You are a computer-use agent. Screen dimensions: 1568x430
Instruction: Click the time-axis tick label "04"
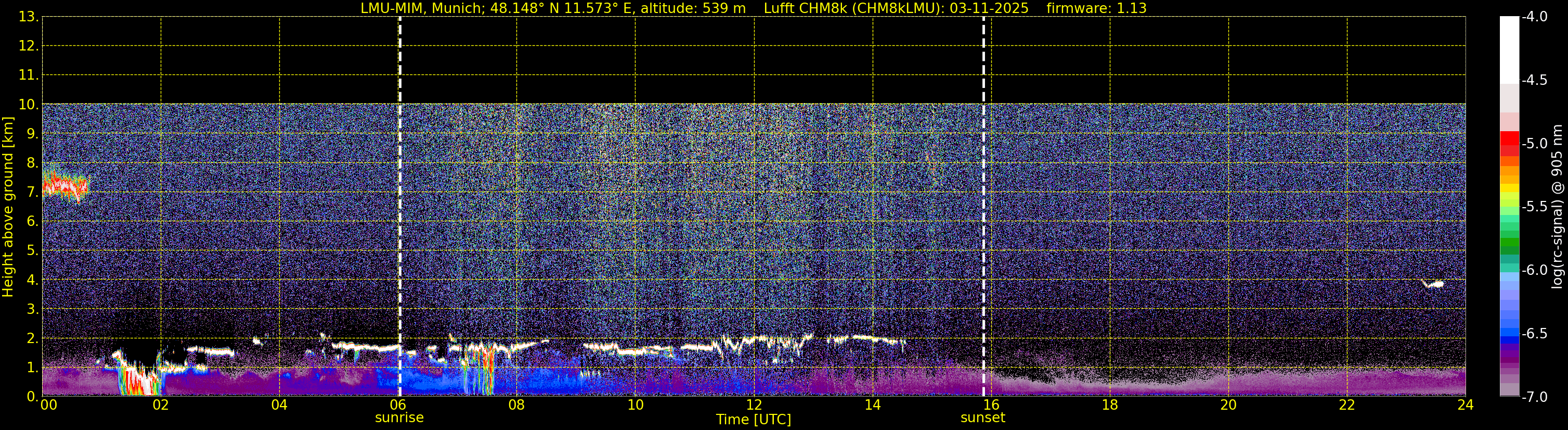(x=279, y=404)
